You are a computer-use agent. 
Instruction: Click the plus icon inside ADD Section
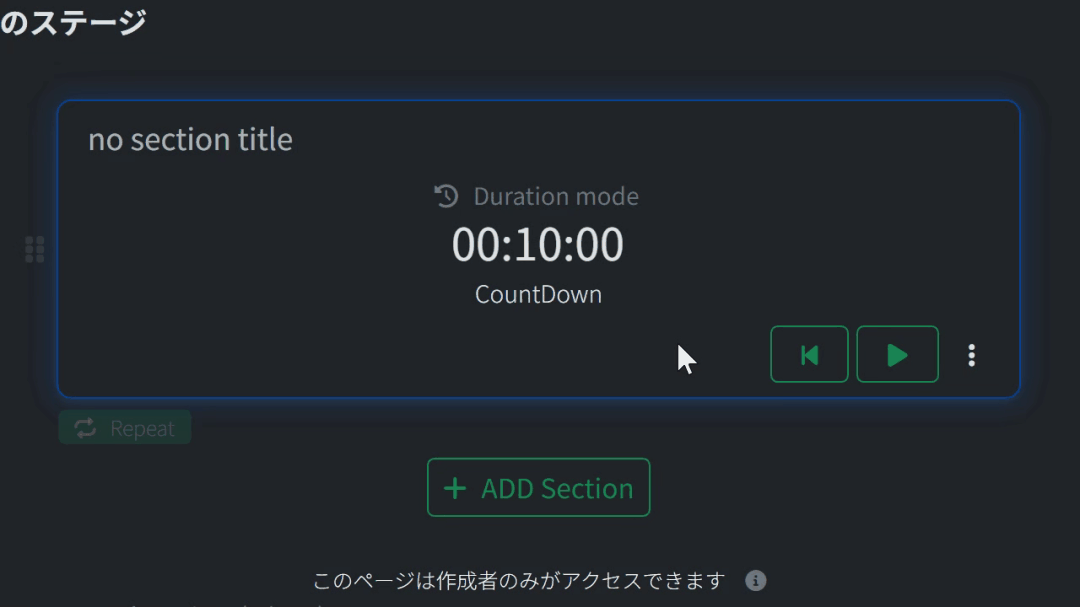click(455, 487)
